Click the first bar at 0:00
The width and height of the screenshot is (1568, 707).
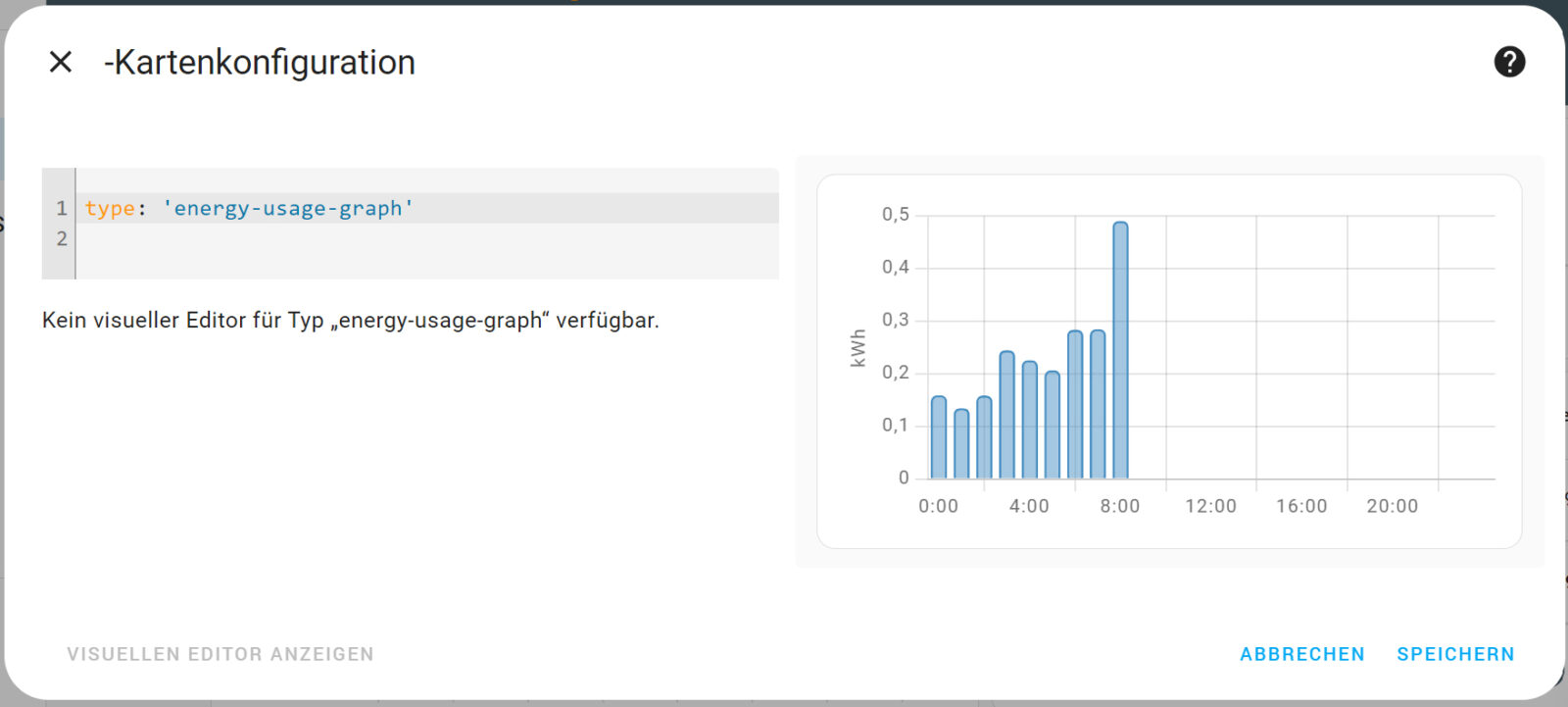(939, 438)
